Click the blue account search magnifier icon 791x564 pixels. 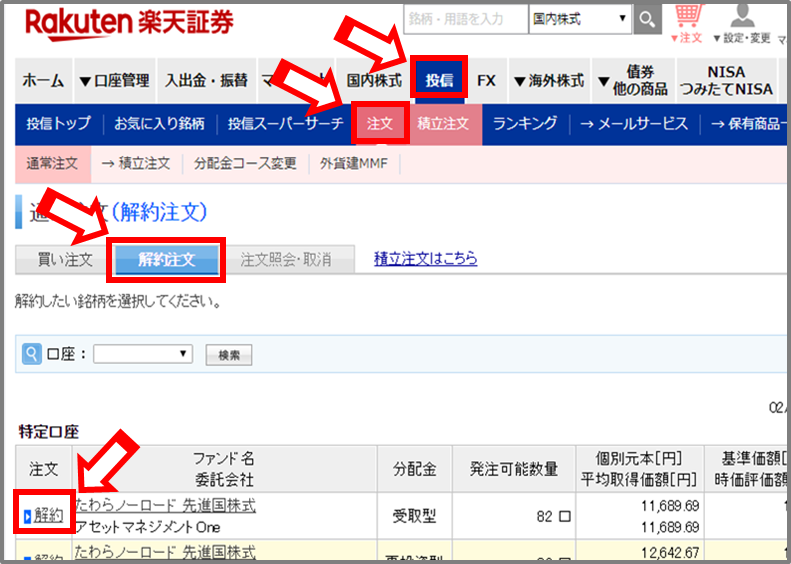coord(31,354)
